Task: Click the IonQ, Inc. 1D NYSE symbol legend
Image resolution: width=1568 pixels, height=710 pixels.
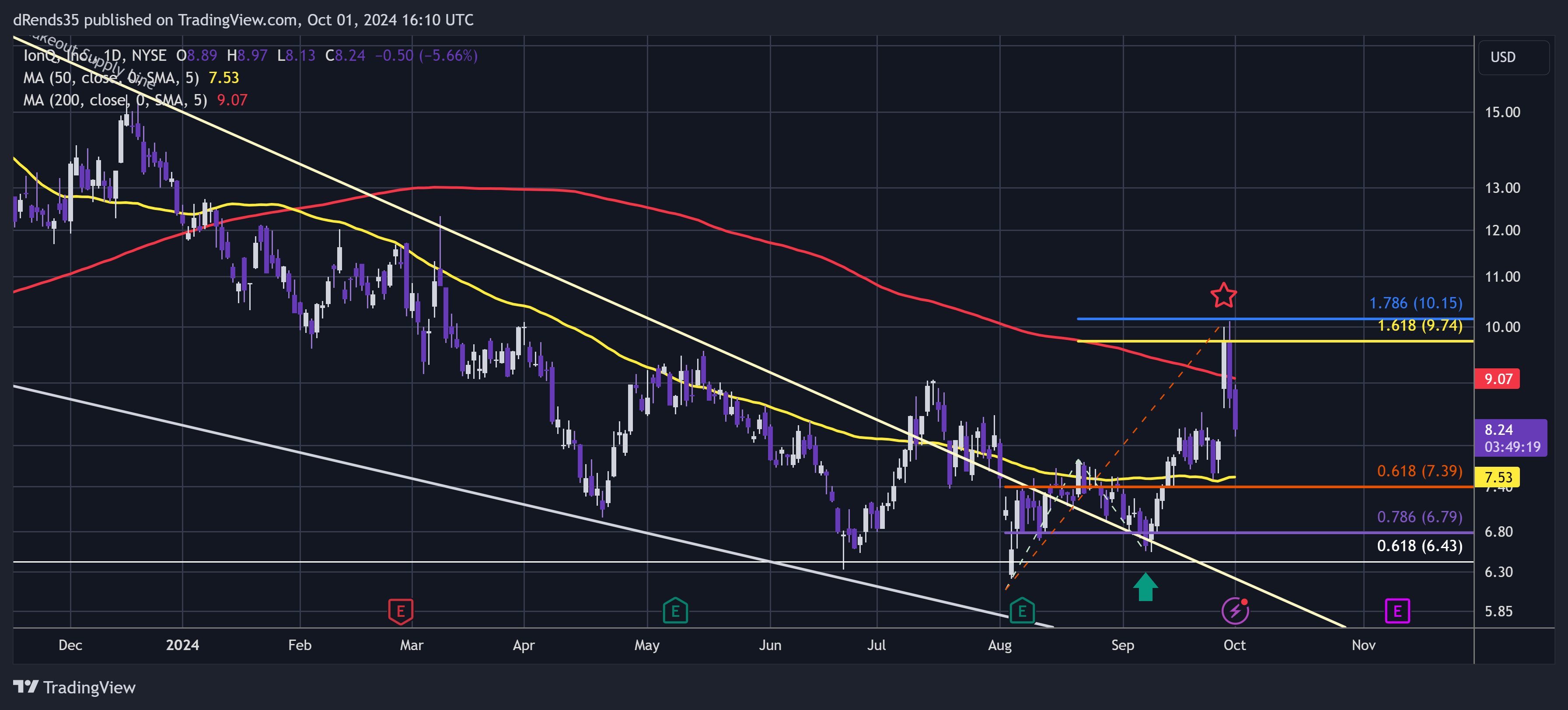Action: (x=94, y=56)
